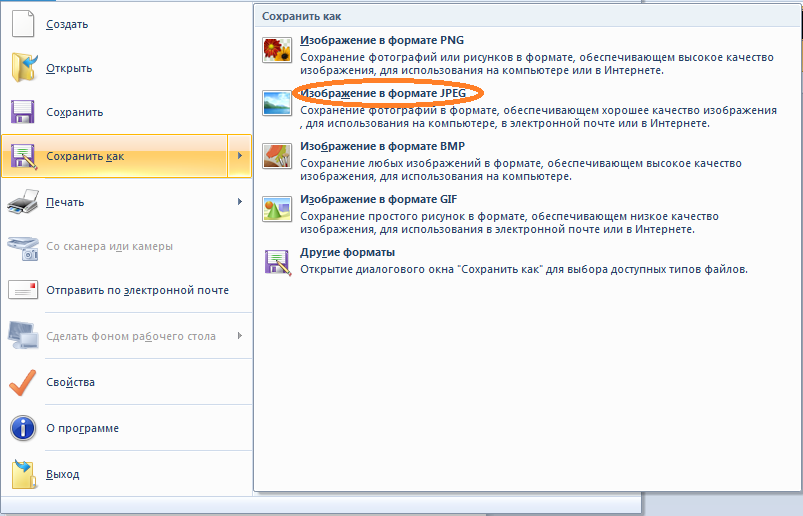Click the BMP description starting 'Сохранение любых изображений'
Viewport: 803px width, 516px height.
521,170
